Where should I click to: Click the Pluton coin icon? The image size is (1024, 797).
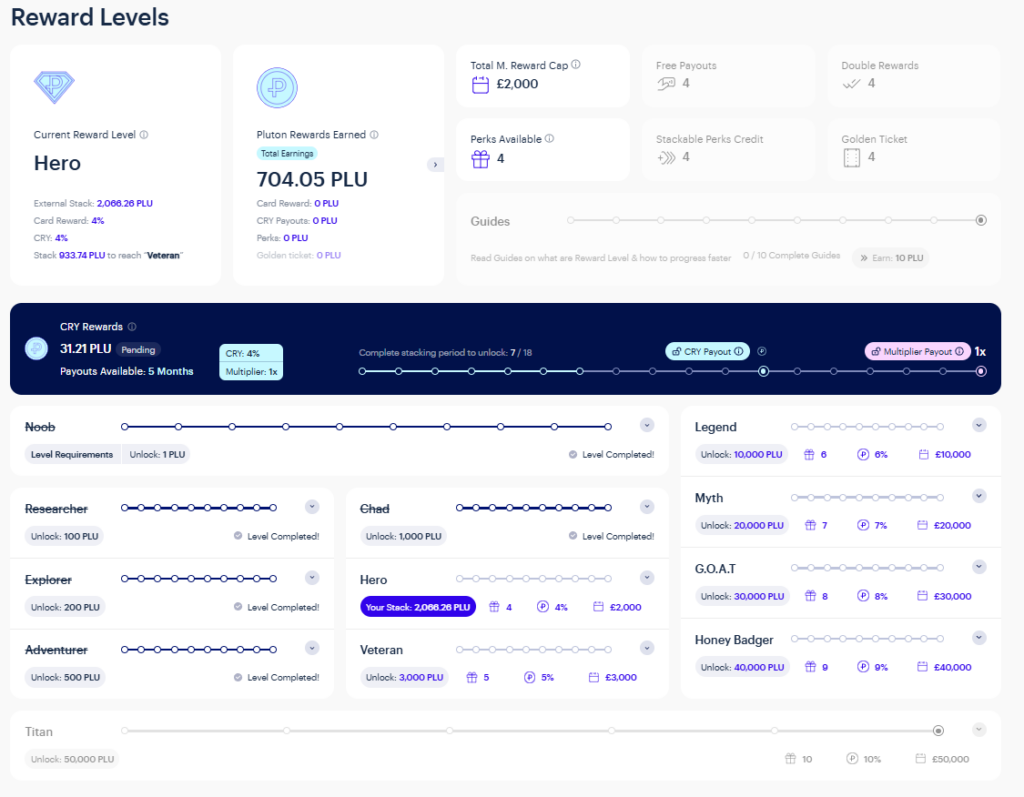[x=277, y=88]
